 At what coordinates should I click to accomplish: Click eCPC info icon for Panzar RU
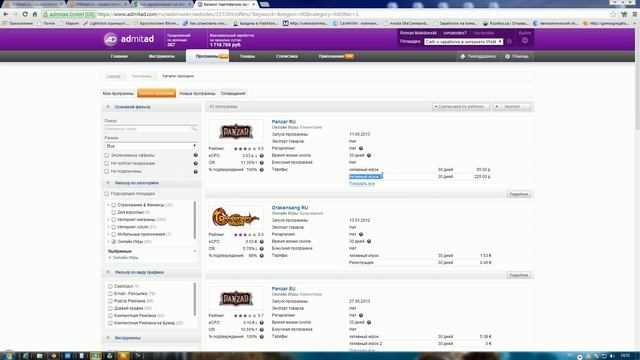click(262, 156)
